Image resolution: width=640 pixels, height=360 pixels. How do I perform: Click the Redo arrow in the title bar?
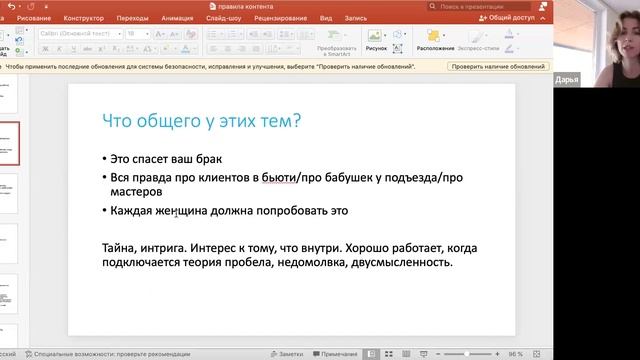tap(31, 6)
